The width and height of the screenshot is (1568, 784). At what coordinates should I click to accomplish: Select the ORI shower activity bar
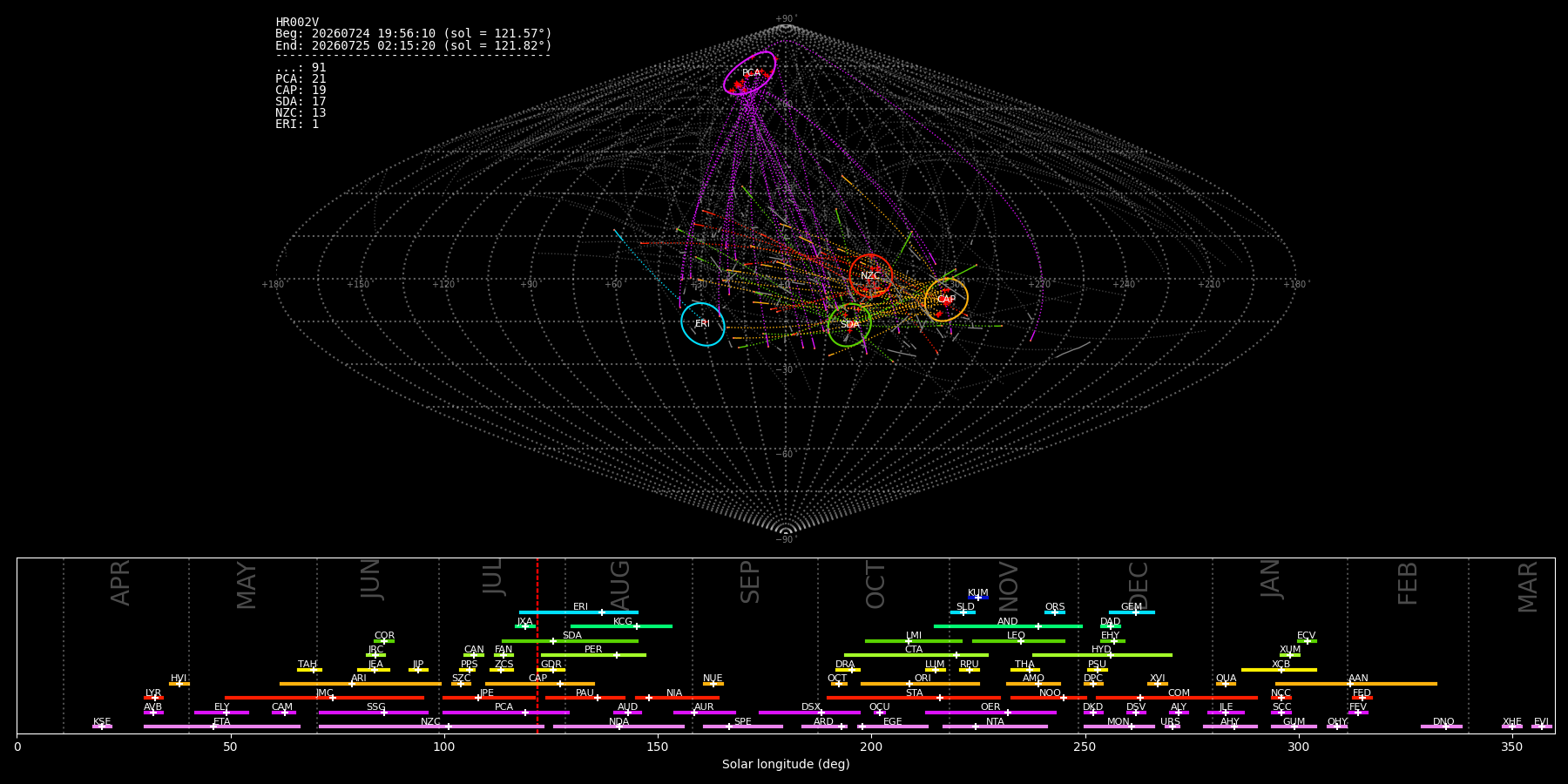[920, 684]
